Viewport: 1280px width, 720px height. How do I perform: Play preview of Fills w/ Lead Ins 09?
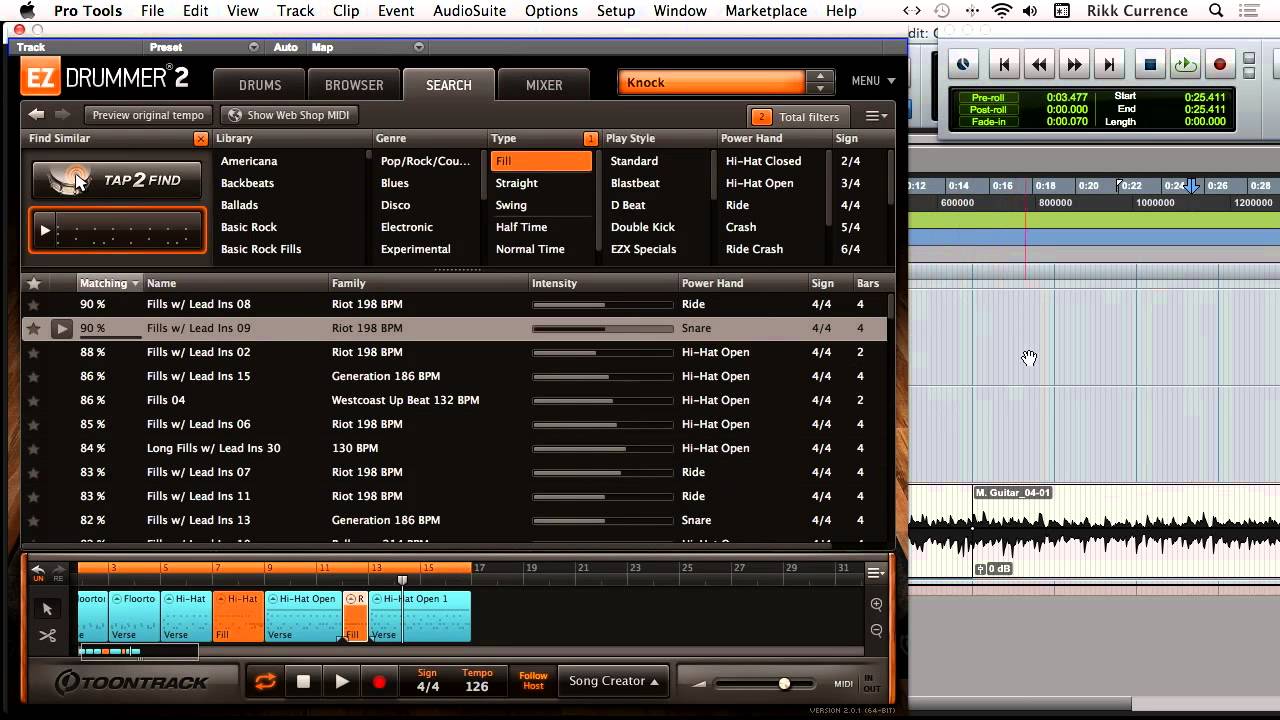pyautogui.click(x=62, y=328)
